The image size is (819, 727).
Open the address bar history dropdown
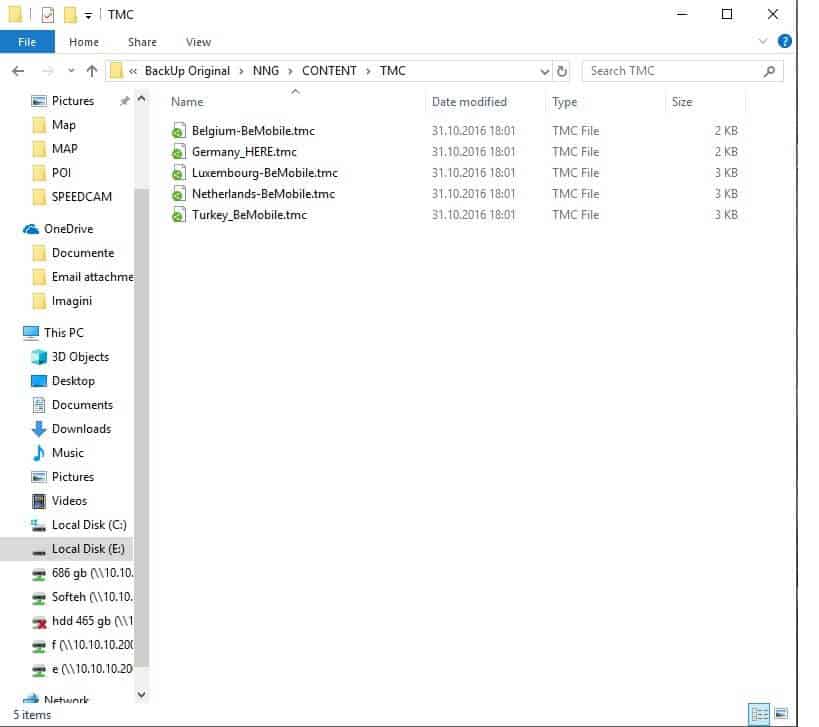point(545,71)
